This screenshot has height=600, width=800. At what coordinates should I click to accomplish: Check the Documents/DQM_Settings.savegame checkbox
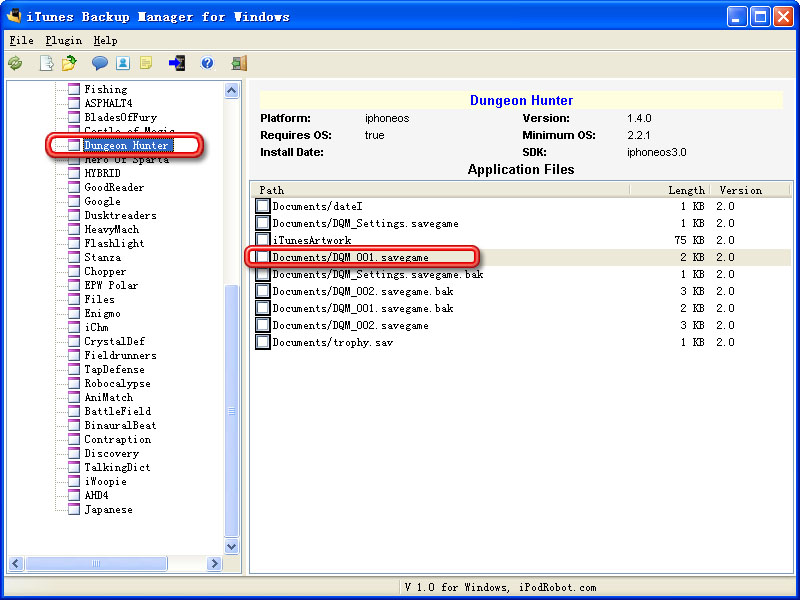tap(262, 223)
